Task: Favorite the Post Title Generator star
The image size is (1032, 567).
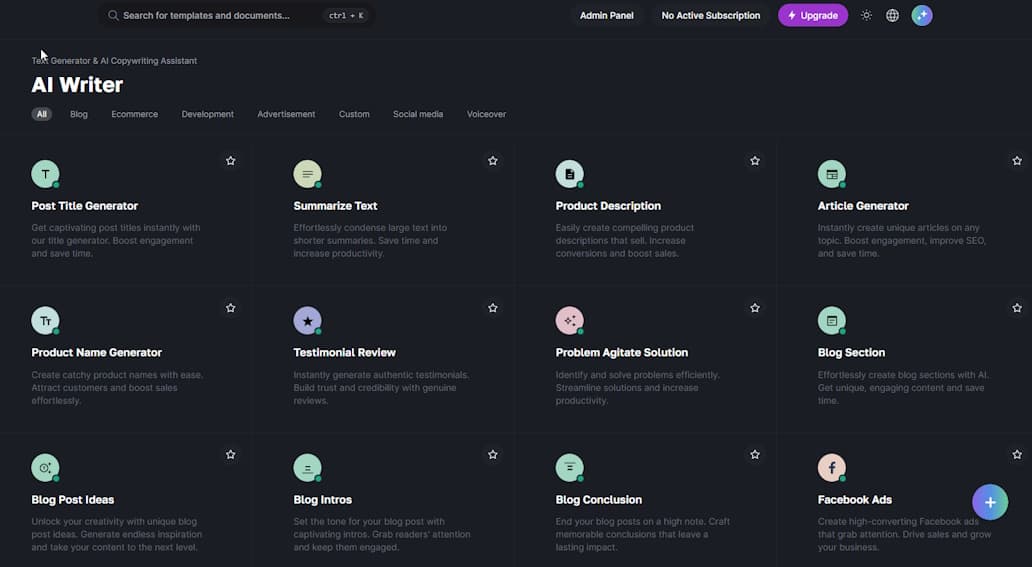Action: point(231,161)
